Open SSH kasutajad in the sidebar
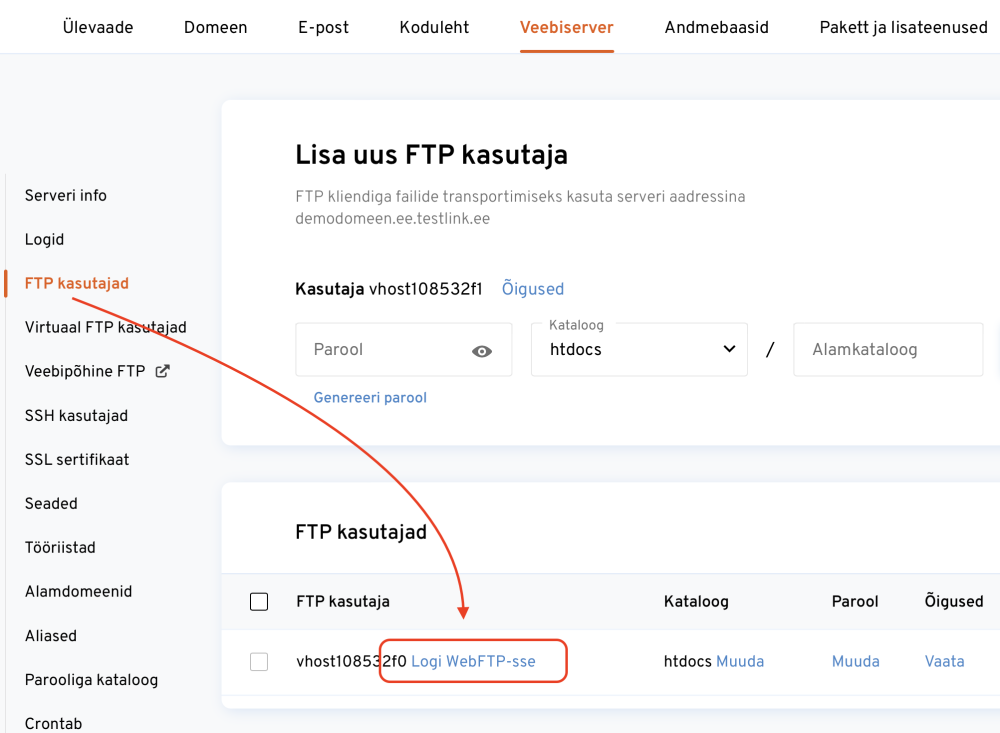 pos(76,415)
